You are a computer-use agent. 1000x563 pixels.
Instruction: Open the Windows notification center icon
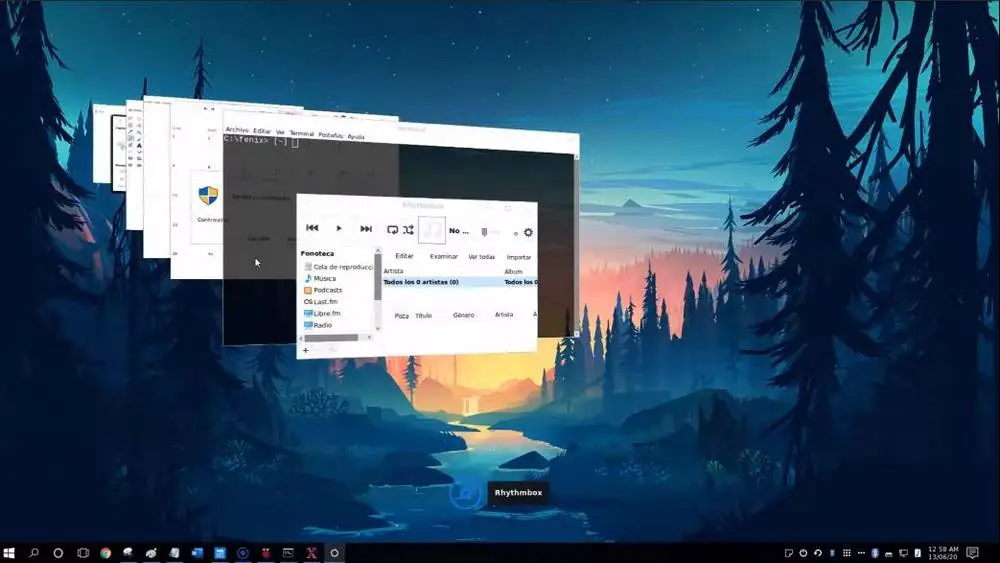pyautogui.click(x=972, y=552)
